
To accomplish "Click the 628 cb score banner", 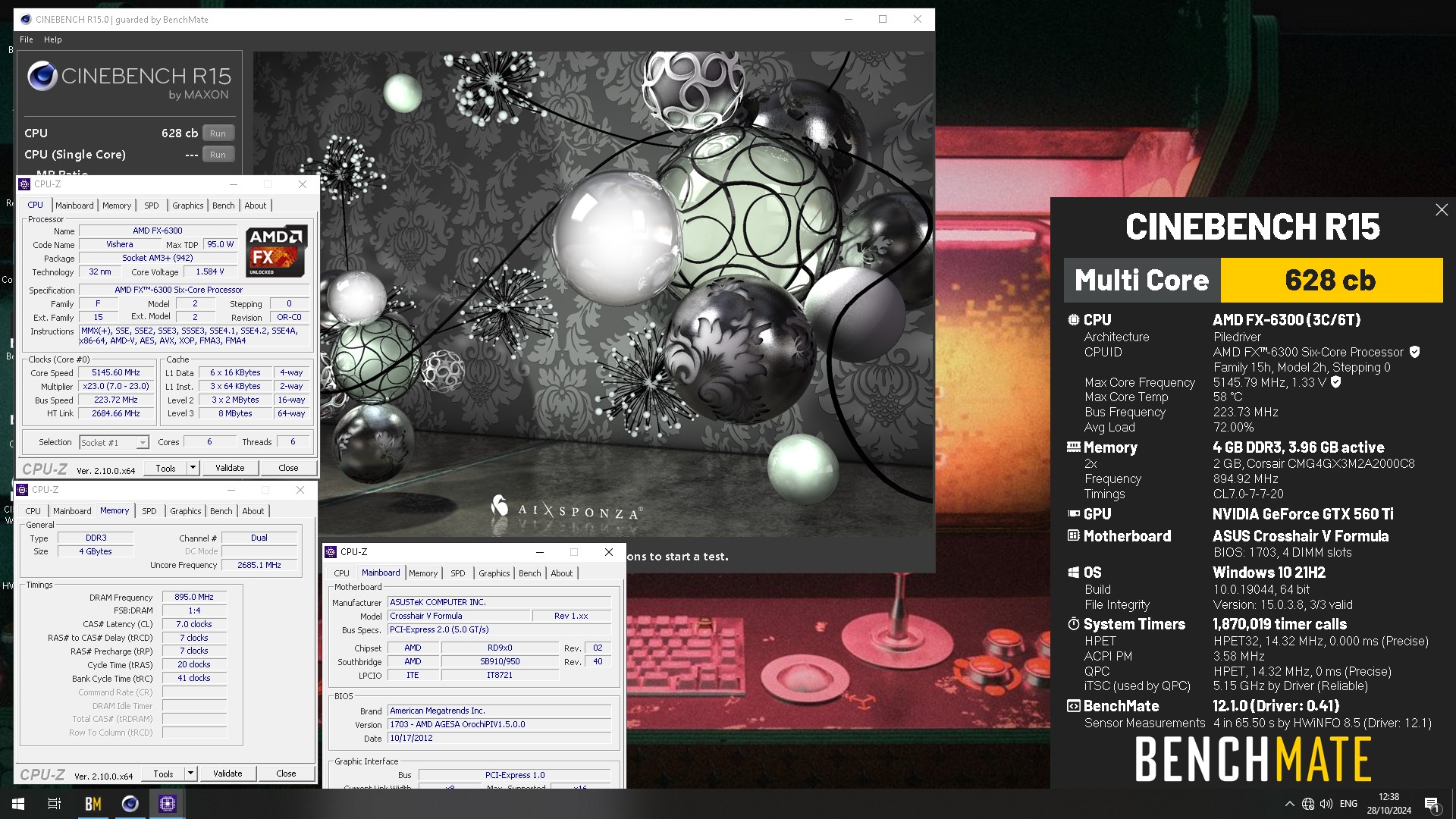I will click(1331, 281).
